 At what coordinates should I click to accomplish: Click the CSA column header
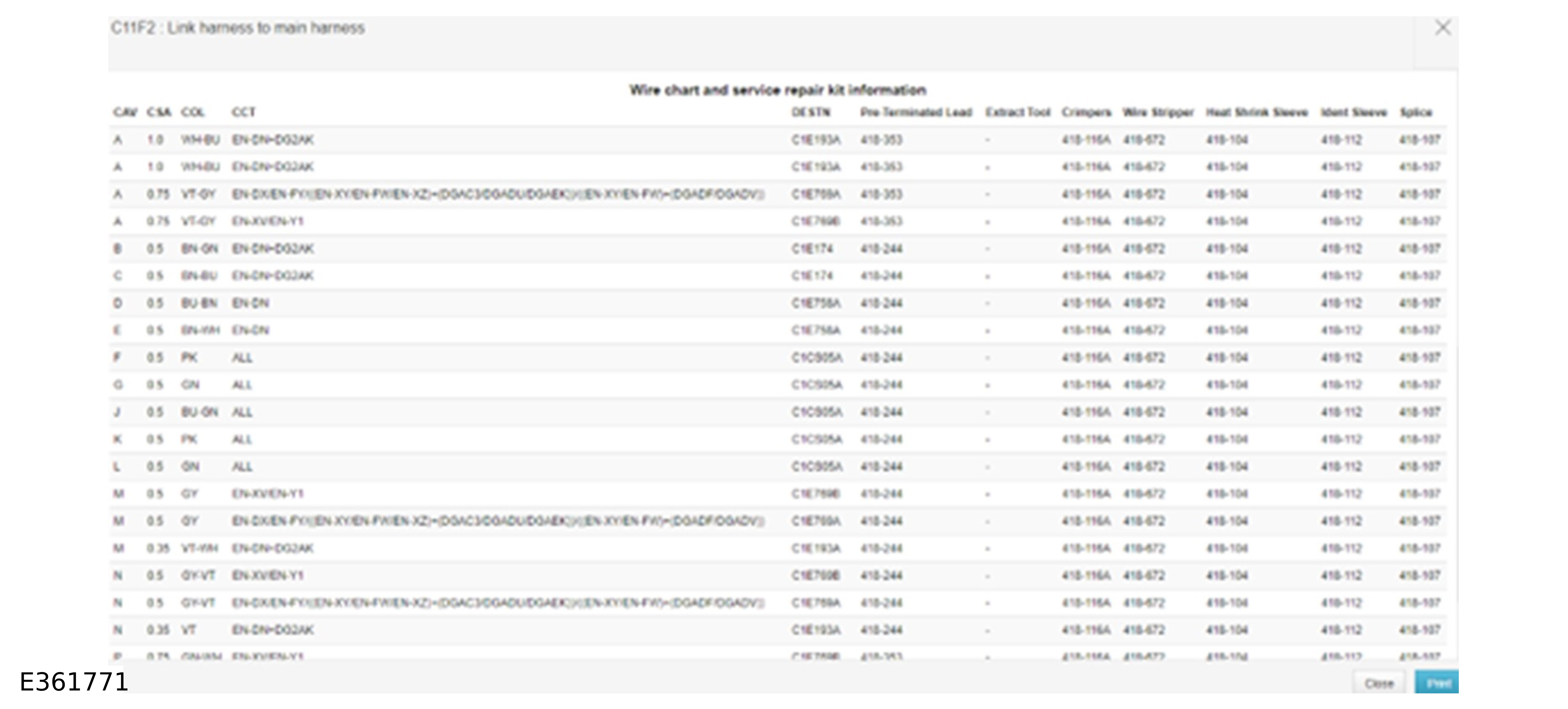(x=159, y=113)
